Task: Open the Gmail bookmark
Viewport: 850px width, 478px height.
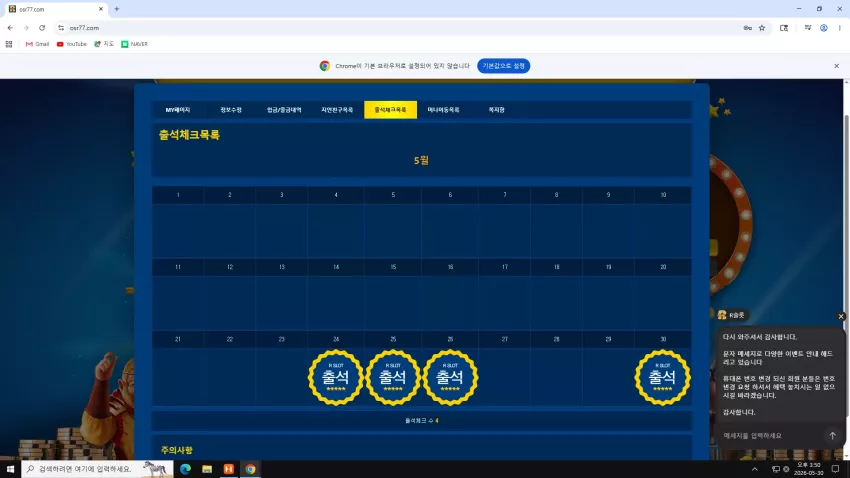Action: pos(37,44)
